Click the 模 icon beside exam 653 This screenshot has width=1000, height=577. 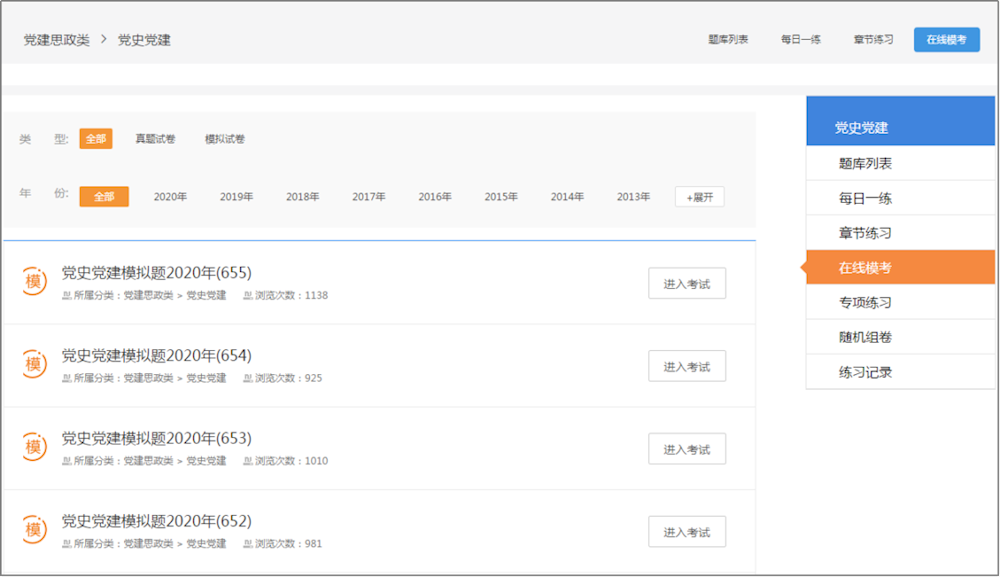click(x=34, y=447)
